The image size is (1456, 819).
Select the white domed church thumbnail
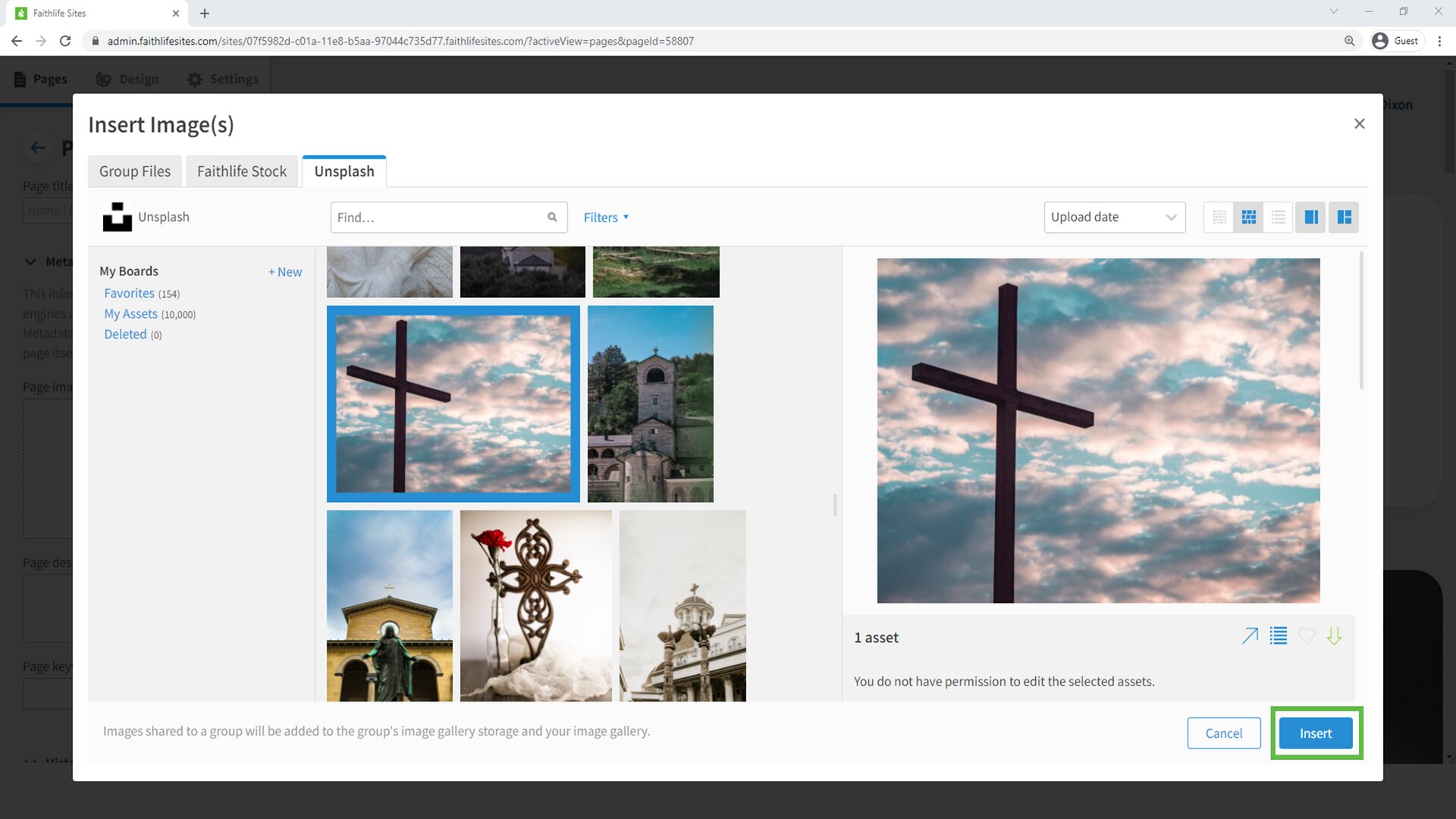(x=682, y=606)
